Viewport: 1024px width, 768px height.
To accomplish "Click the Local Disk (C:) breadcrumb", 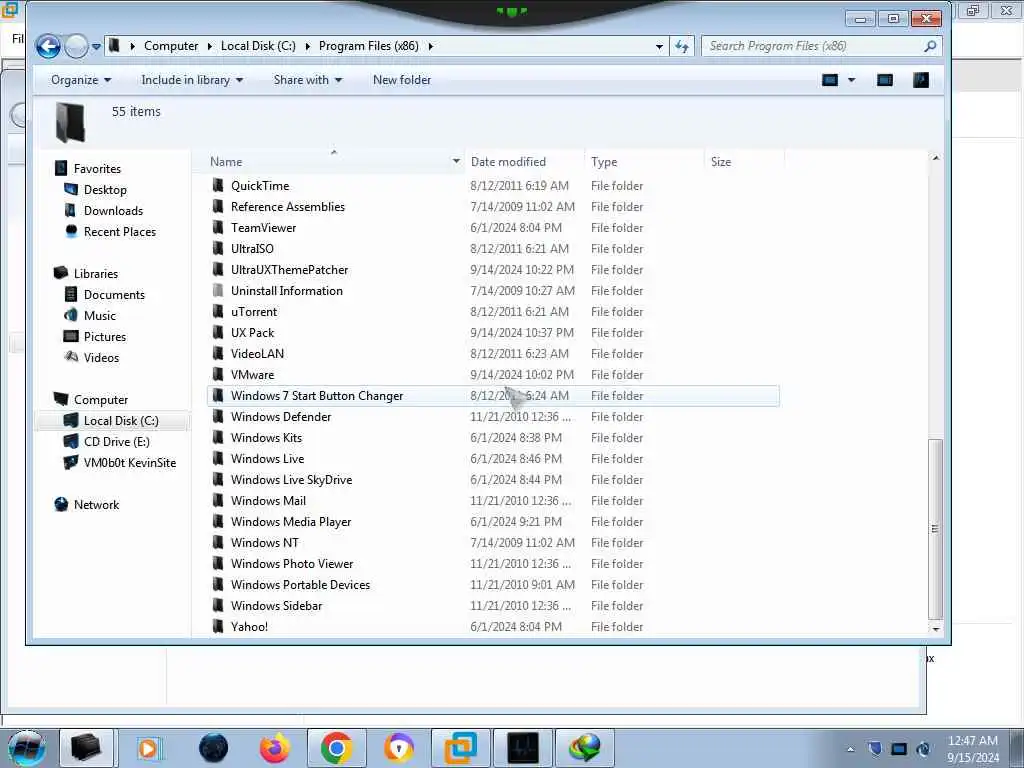I will click(258, 46).
